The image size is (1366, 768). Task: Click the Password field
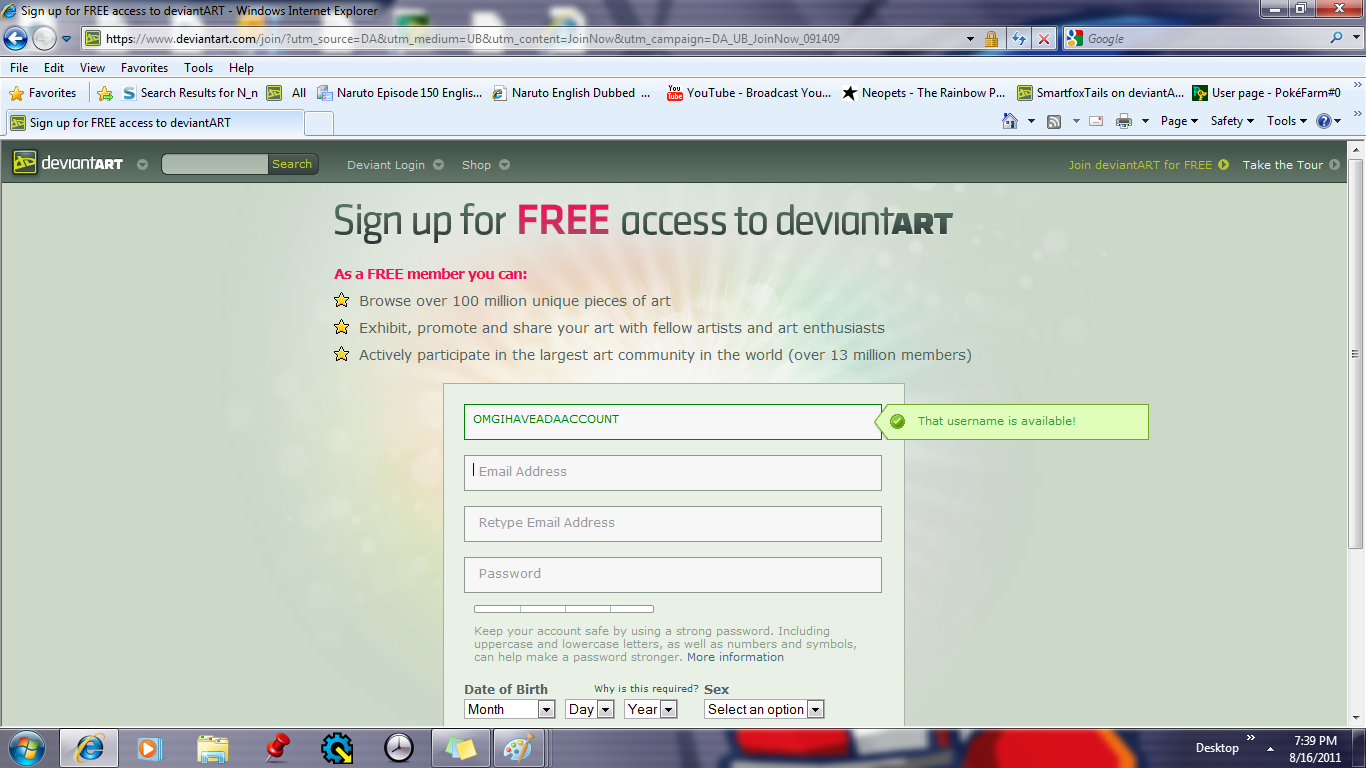point(673,574)
